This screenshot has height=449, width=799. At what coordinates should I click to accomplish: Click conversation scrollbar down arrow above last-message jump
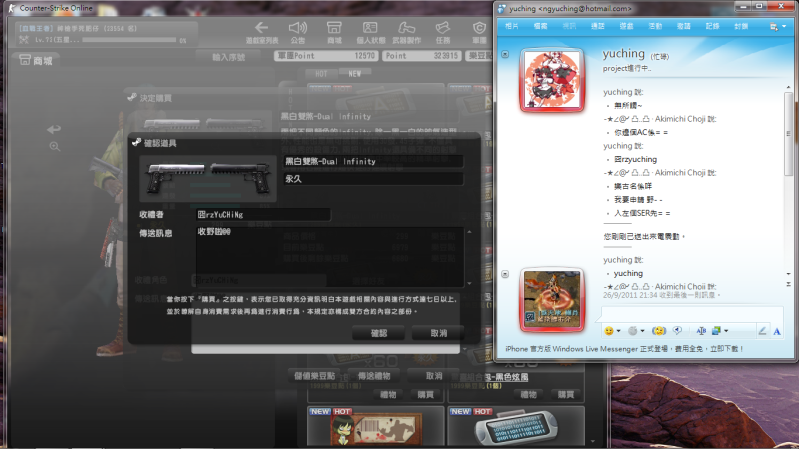pos(788,274)
